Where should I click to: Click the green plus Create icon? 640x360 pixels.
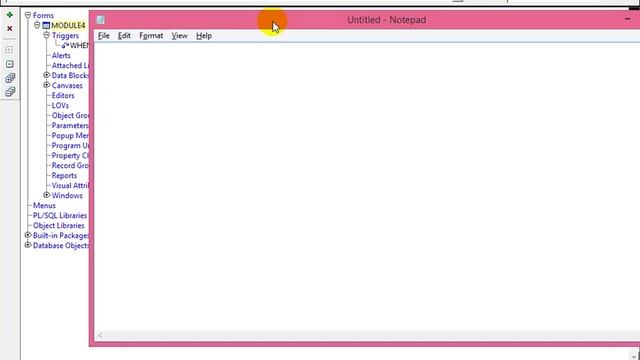click(10, 15)
